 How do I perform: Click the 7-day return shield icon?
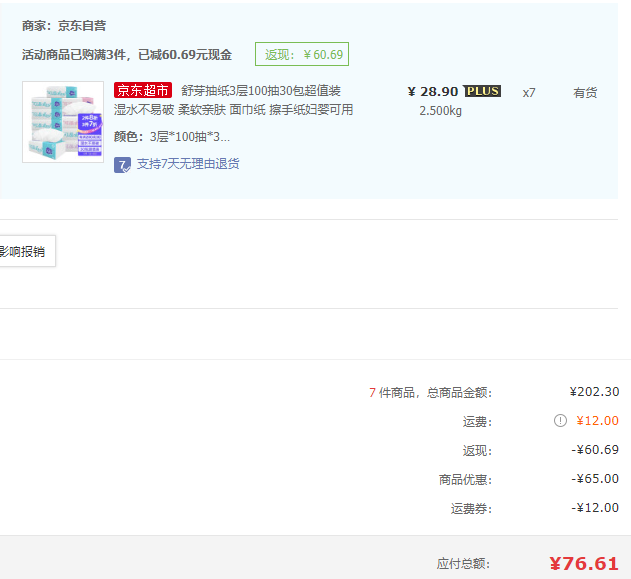coord(122,165)
